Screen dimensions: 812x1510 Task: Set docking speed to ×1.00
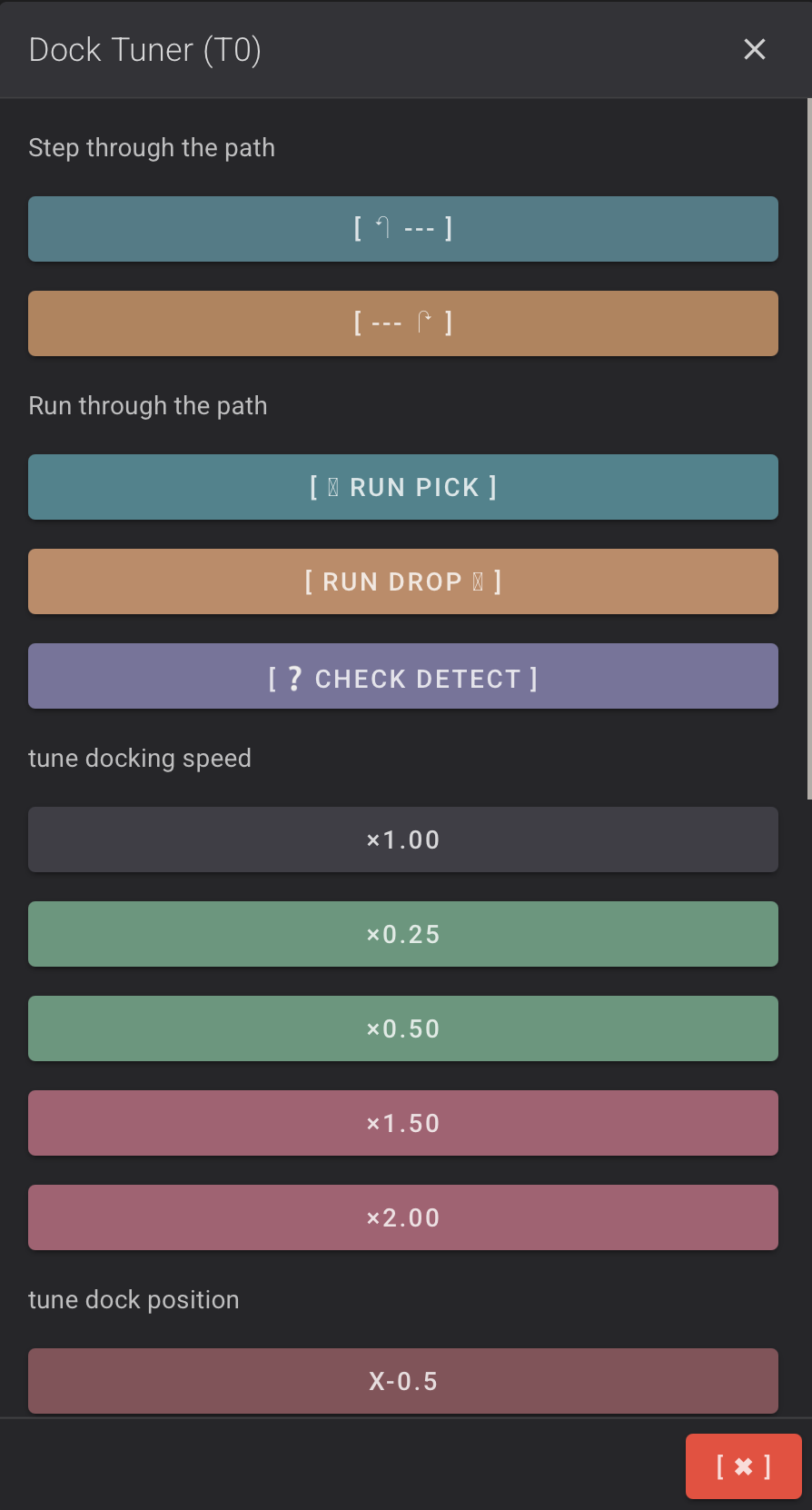(403, 839)
